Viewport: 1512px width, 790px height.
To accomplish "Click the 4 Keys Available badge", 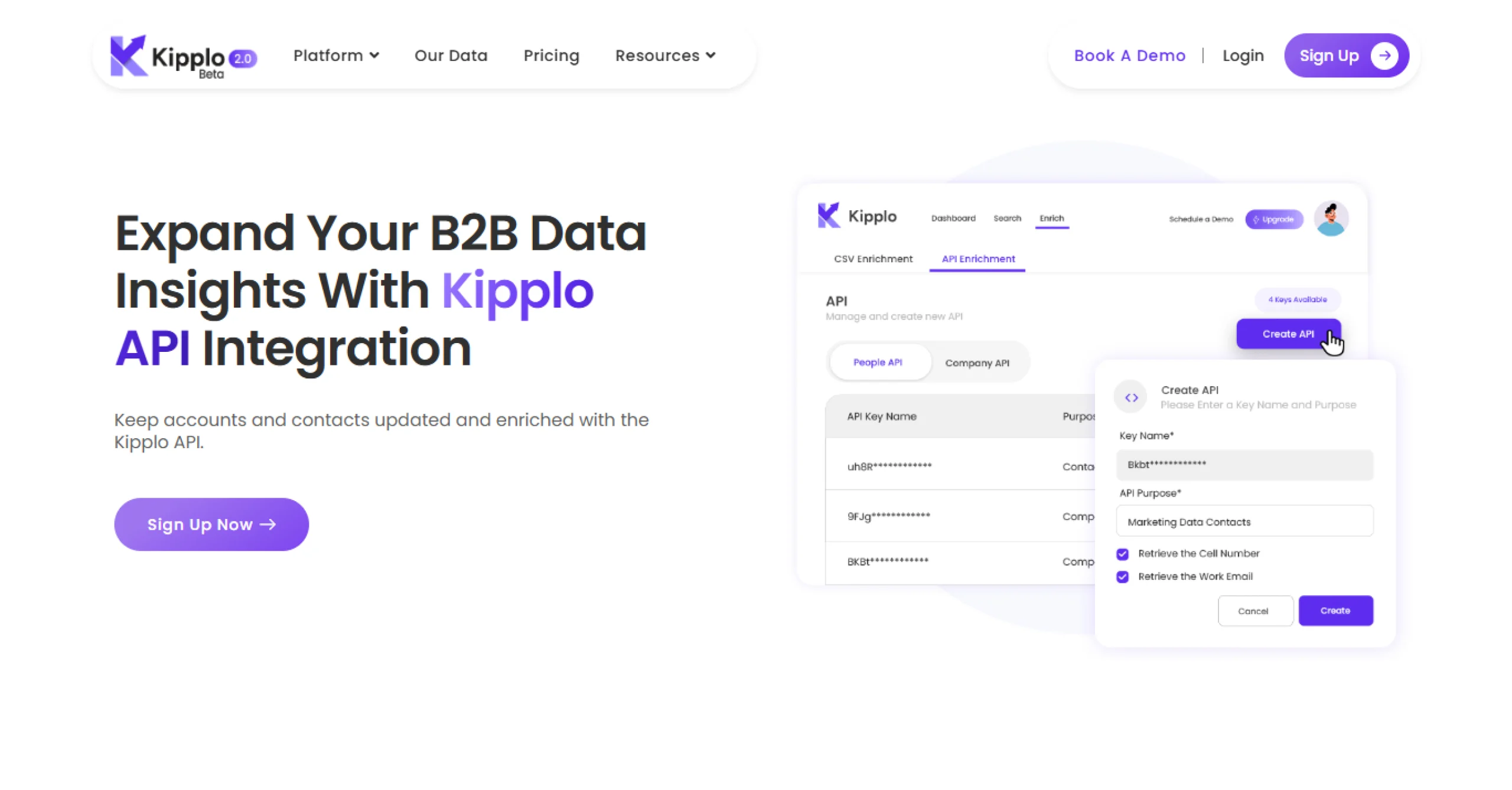I will click(1297, 299).
